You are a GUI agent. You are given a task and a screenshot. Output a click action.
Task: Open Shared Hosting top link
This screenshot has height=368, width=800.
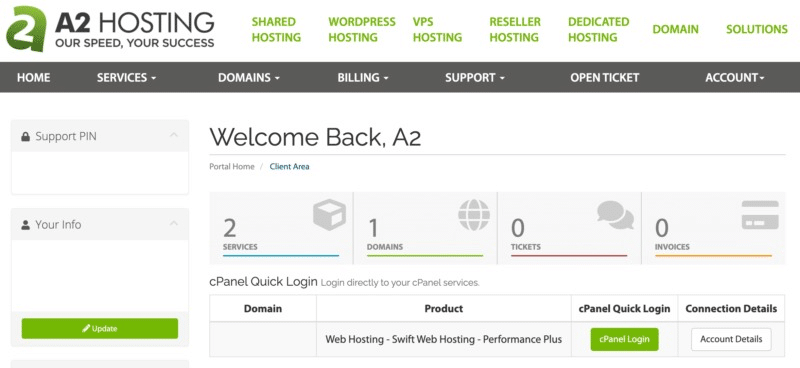pyautogui.click(x=276, y=30)
